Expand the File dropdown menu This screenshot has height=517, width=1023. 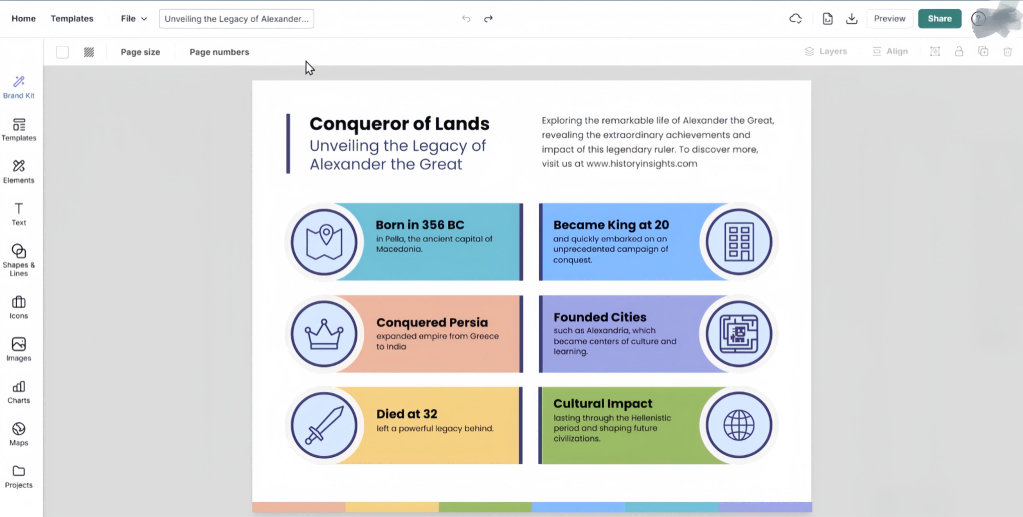[133, 18]
